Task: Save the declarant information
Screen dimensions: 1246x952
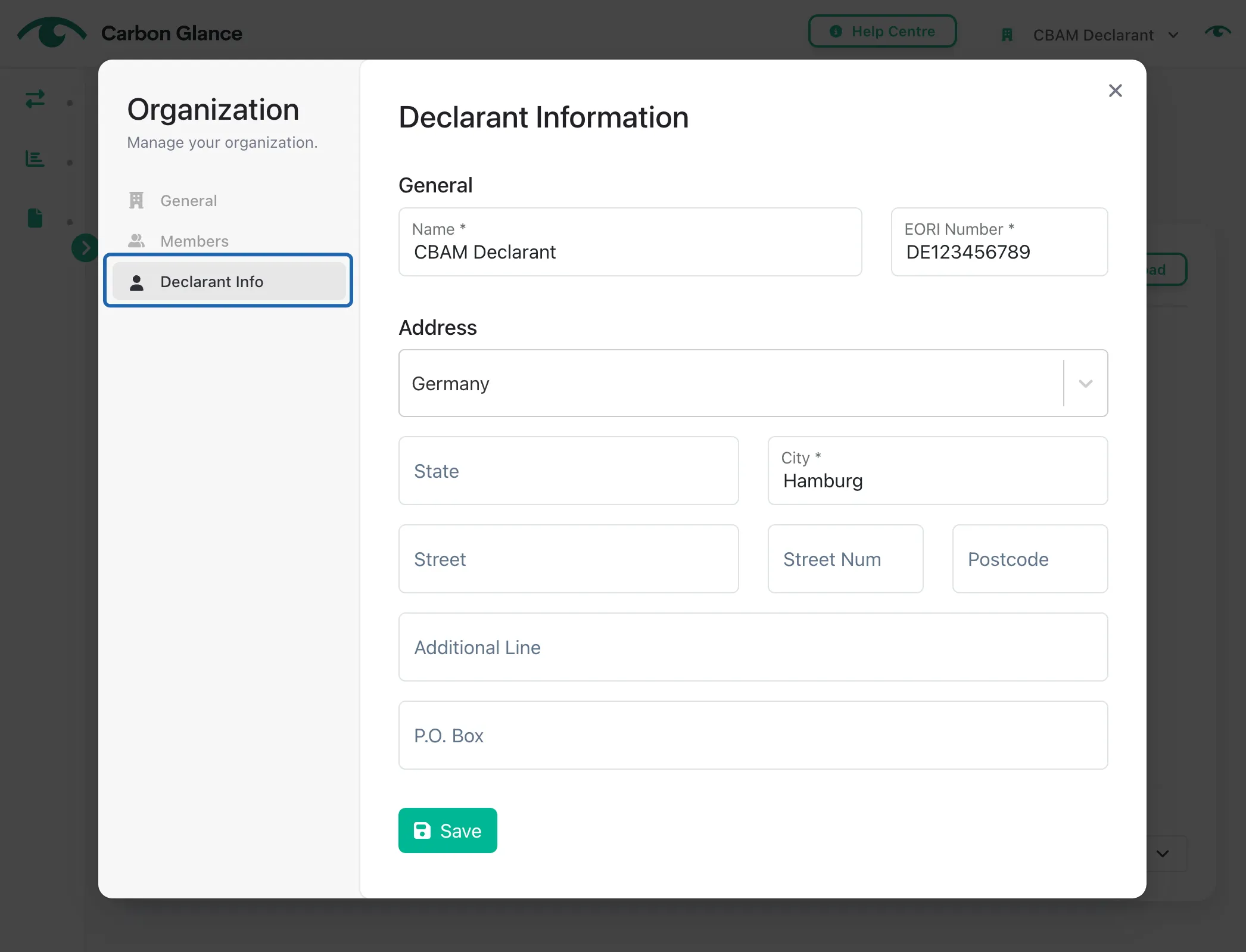Action: click(x=447, y=830)
